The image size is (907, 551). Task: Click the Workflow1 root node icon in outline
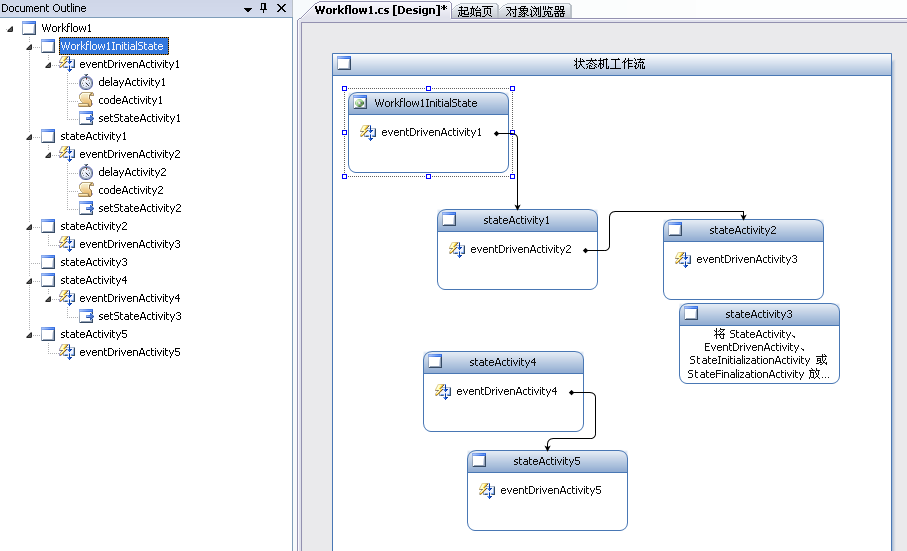pyautogui.click(x=29, y=28)
